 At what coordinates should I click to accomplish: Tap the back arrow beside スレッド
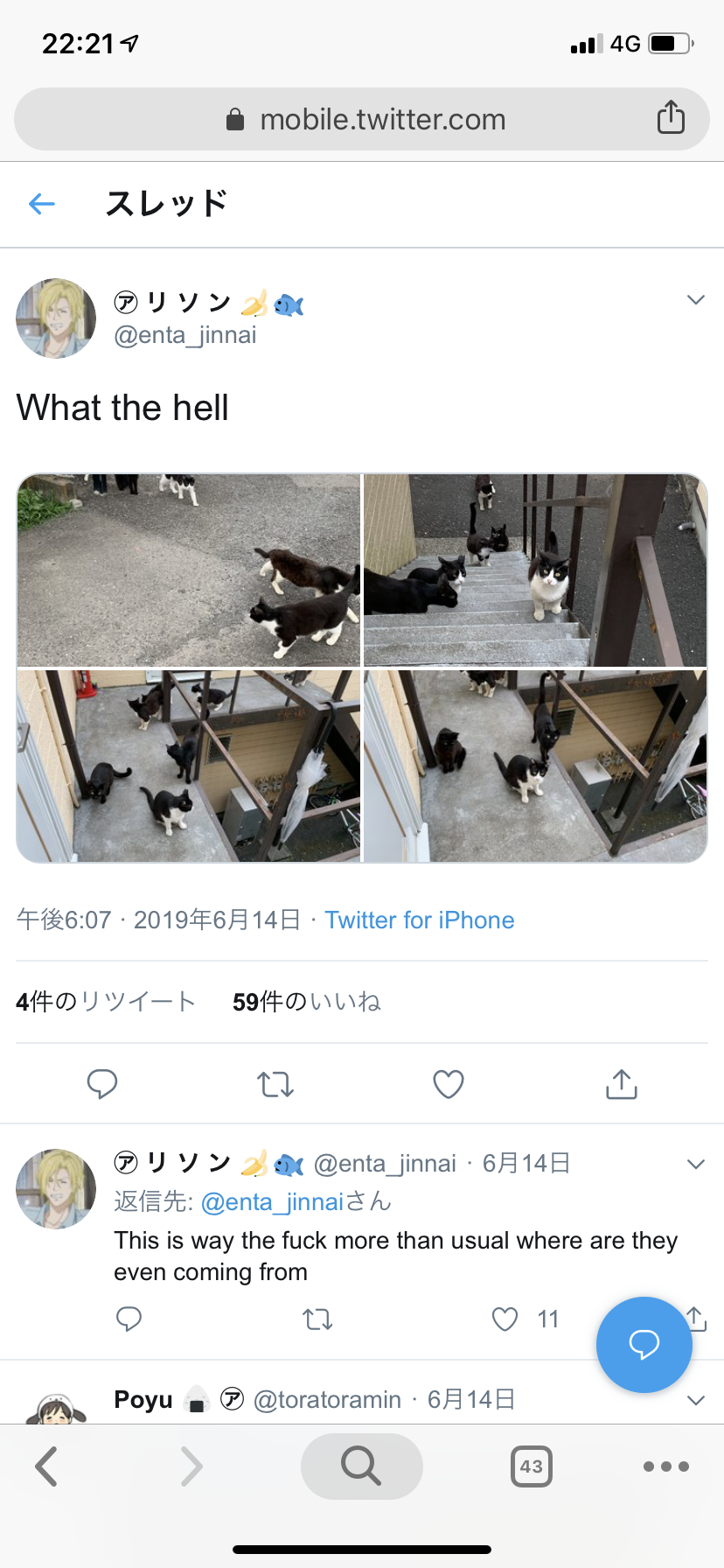(x=42, y=204)
